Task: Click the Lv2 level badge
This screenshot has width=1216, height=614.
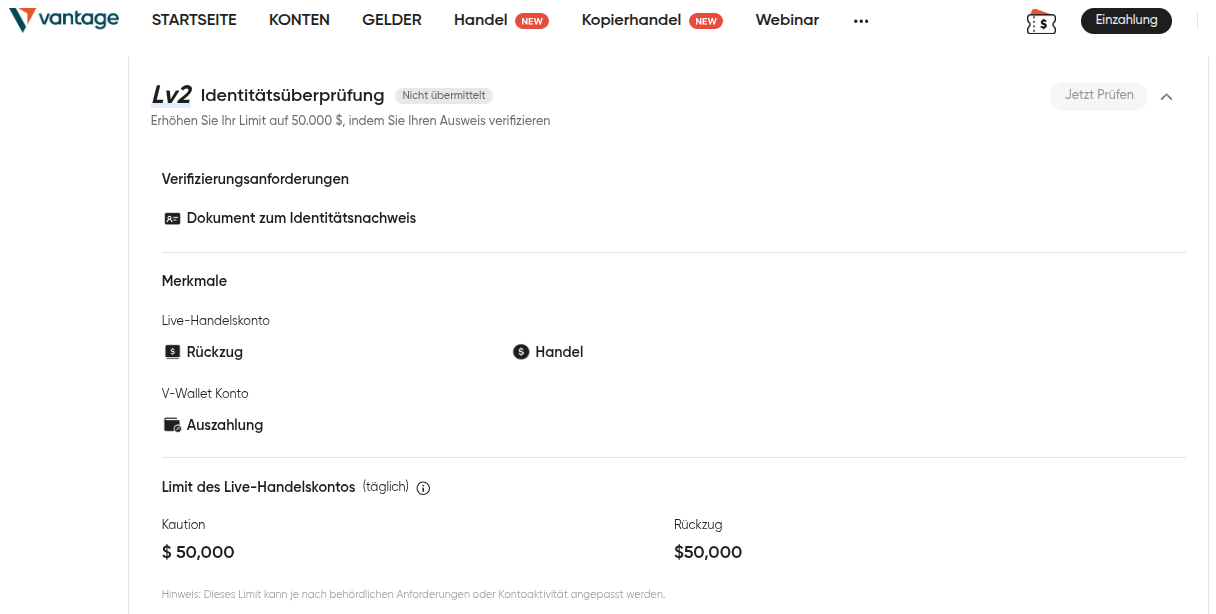Action: 170,94
